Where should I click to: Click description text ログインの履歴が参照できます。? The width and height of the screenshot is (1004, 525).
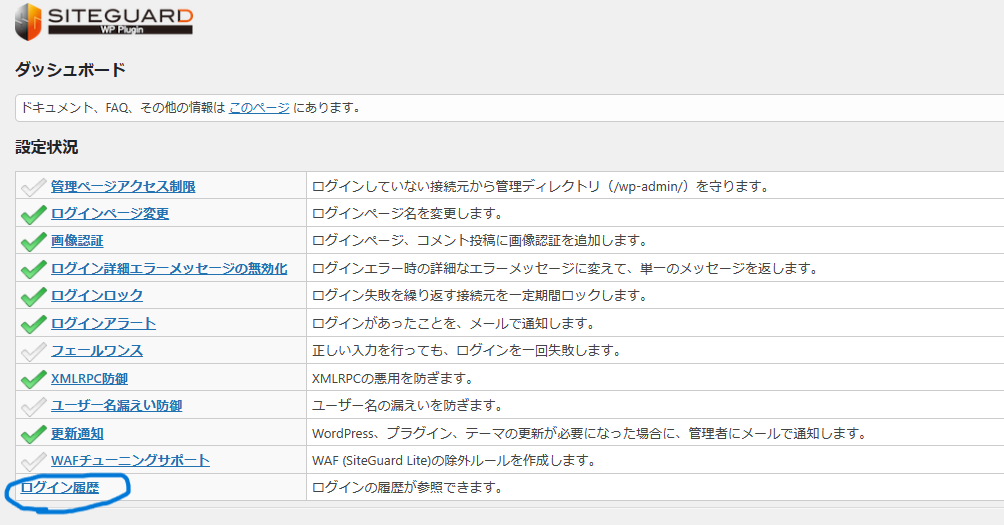click(x=408, y=487)
